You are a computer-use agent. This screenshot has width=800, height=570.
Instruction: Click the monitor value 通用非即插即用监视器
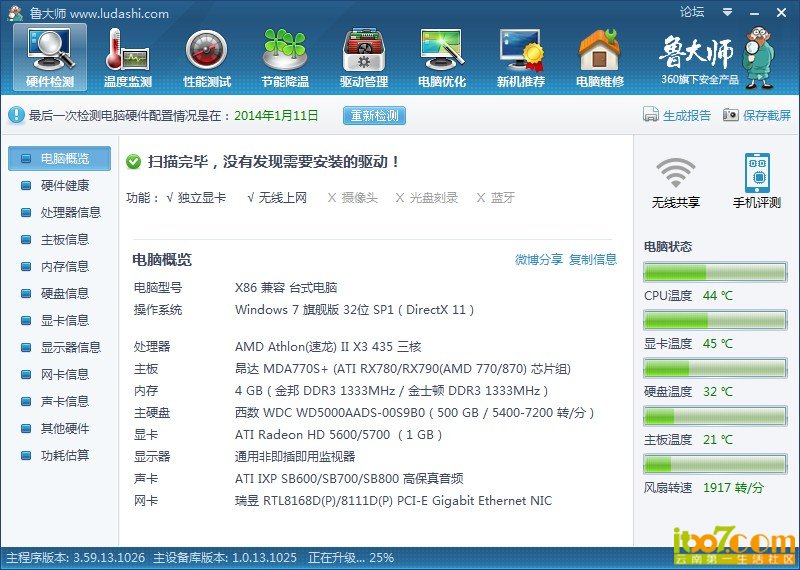click(x=295, y=457)
